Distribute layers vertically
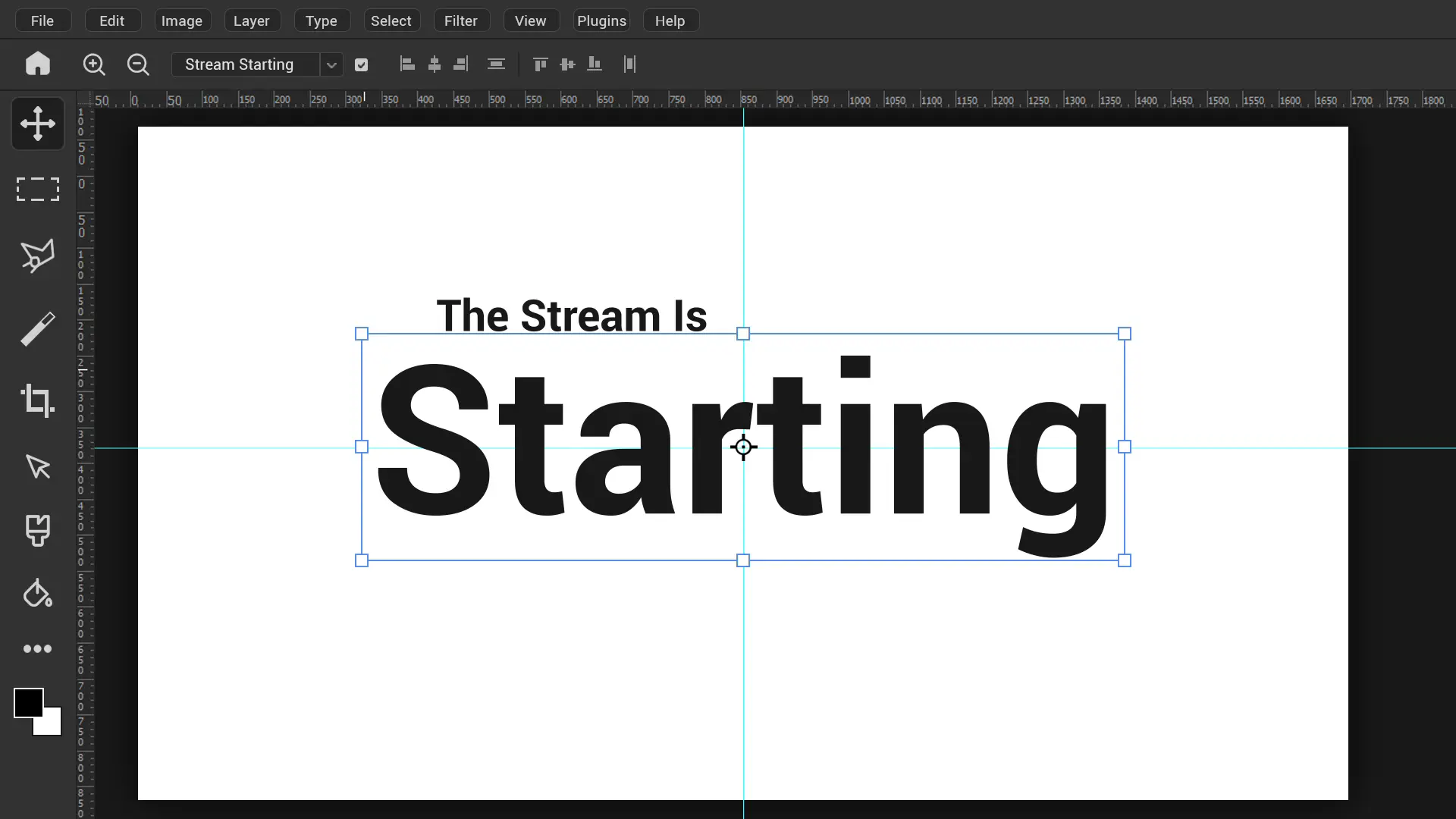 (x=629, y=64)
